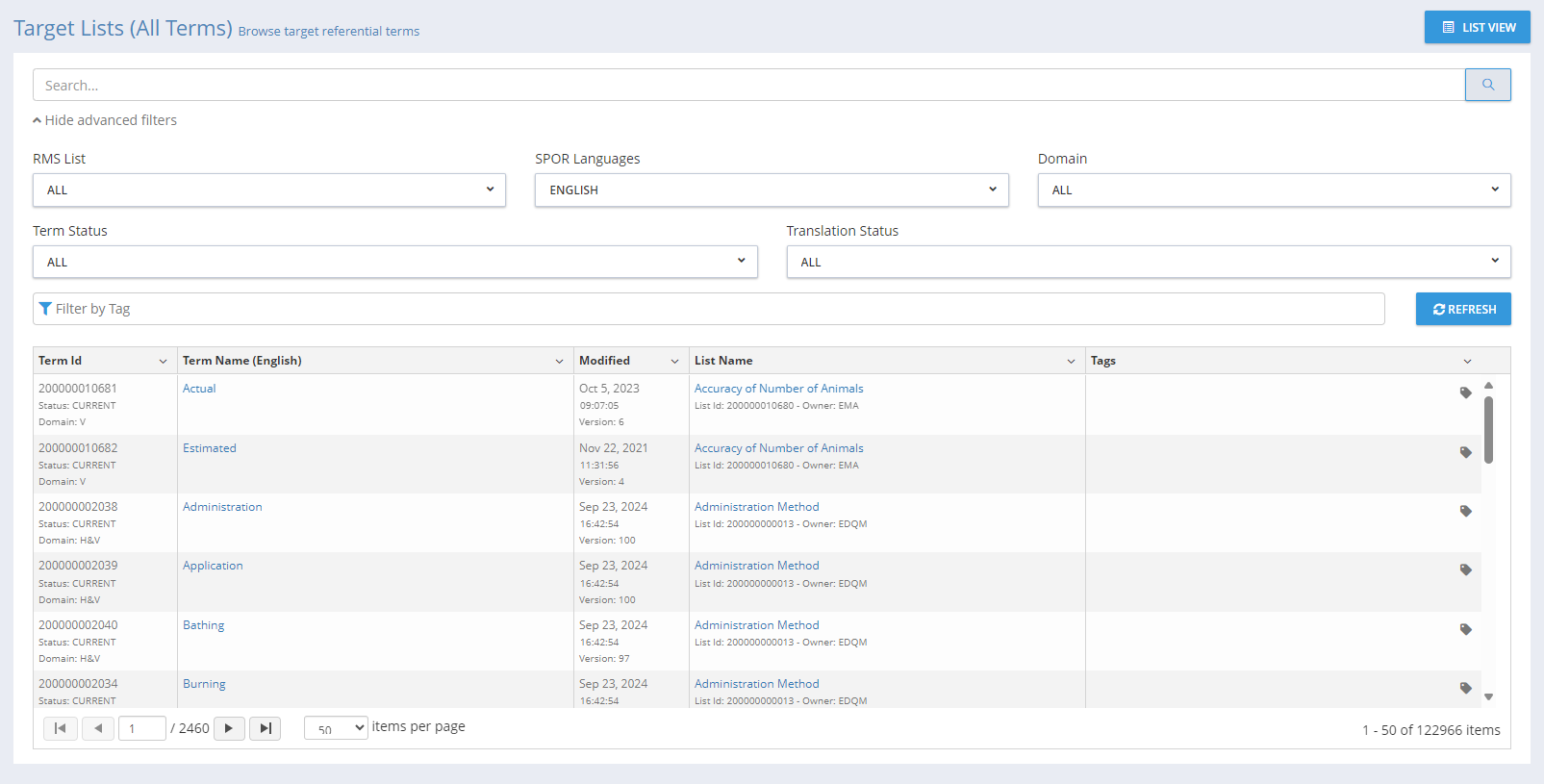Go to the previous page of results

tap(98, 728)
